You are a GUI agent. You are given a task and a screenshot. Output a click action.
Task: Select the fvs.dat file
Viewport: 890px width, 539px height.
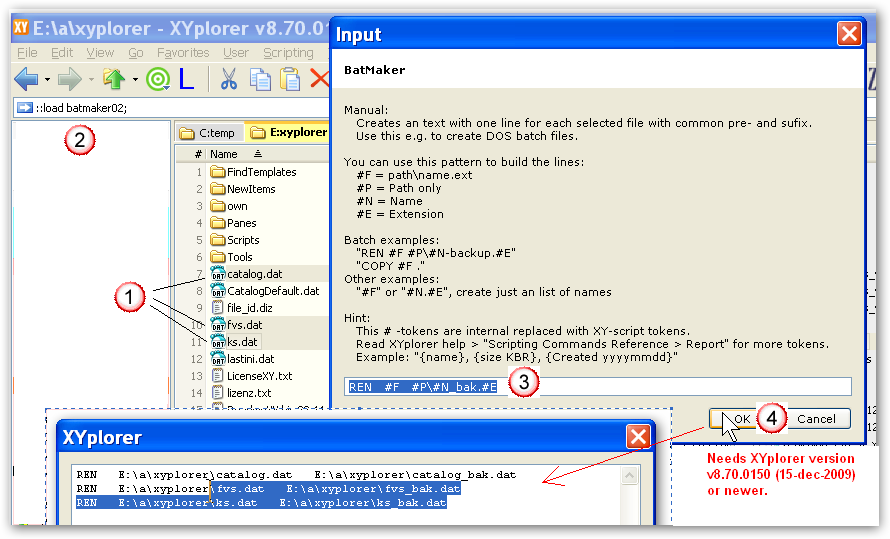[x=237, y=325]
